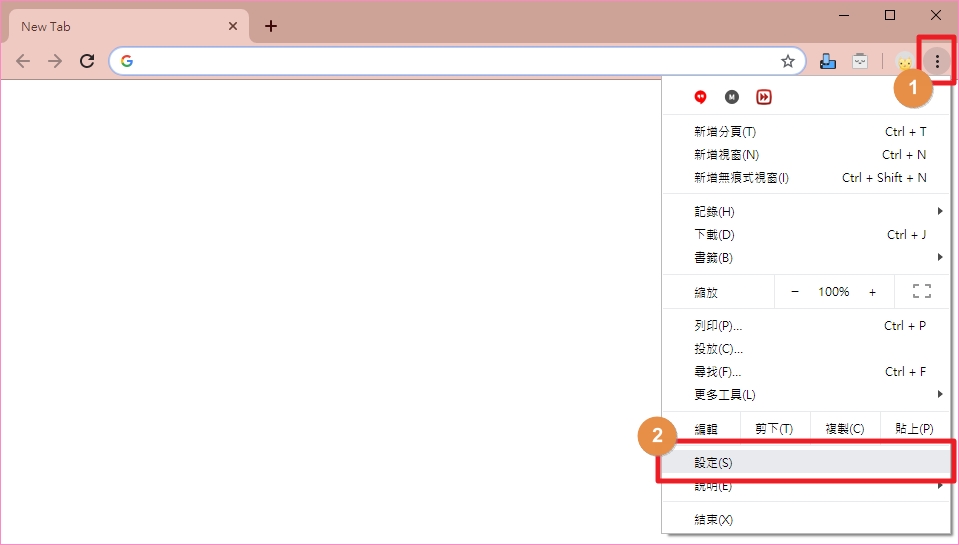Open Chrome's three-dot menu button

click(937, 61)
